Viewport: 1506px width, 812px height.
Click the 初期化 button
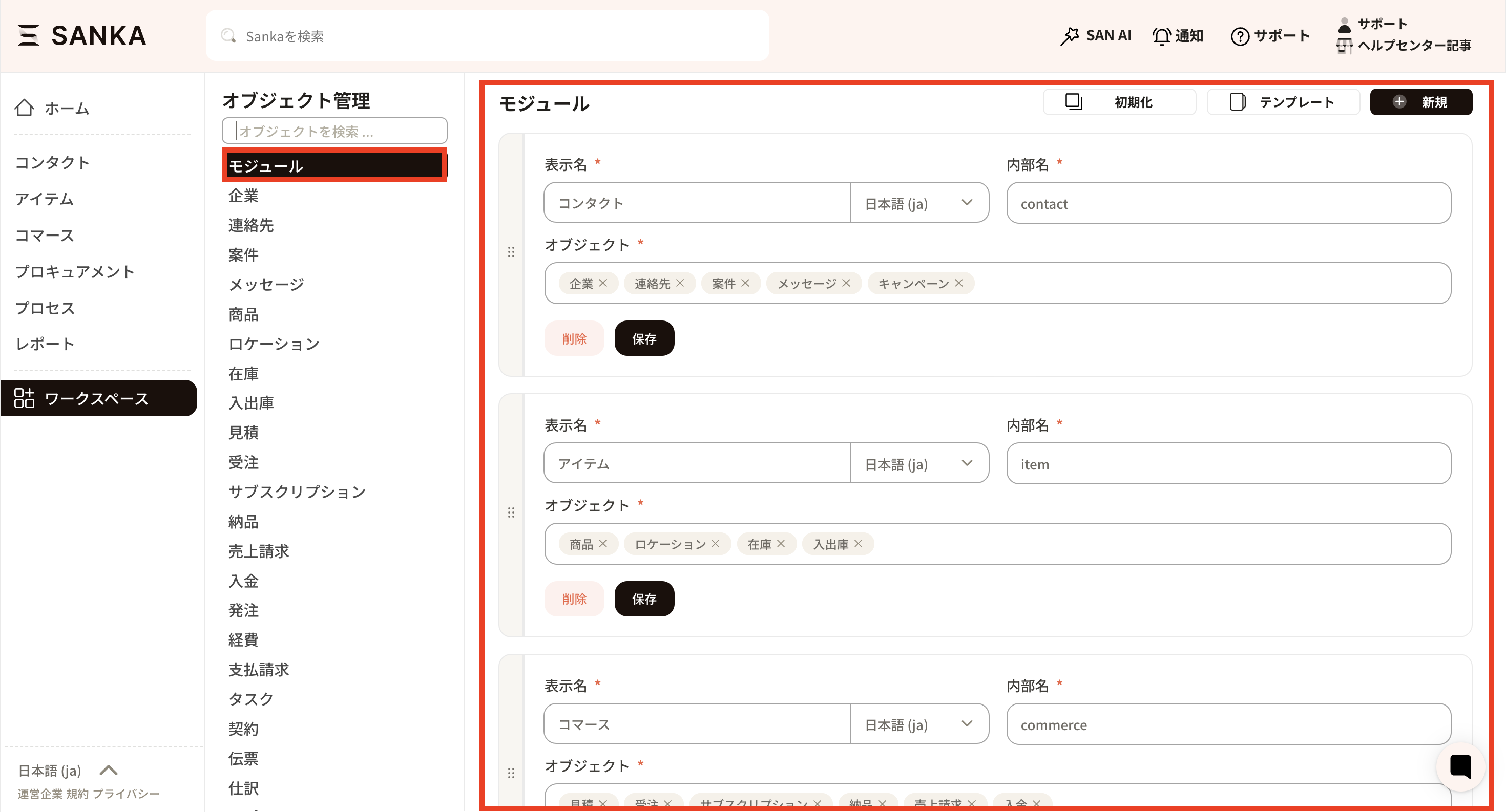click(1119, 102)
